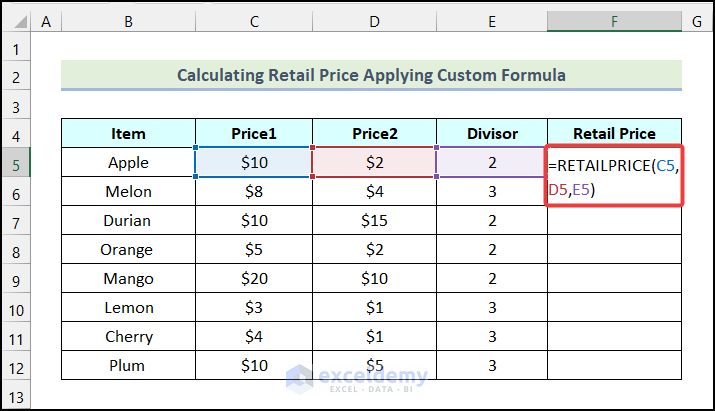Click Cherry's Price1 cell '$4'

click(x=254, y=337)
